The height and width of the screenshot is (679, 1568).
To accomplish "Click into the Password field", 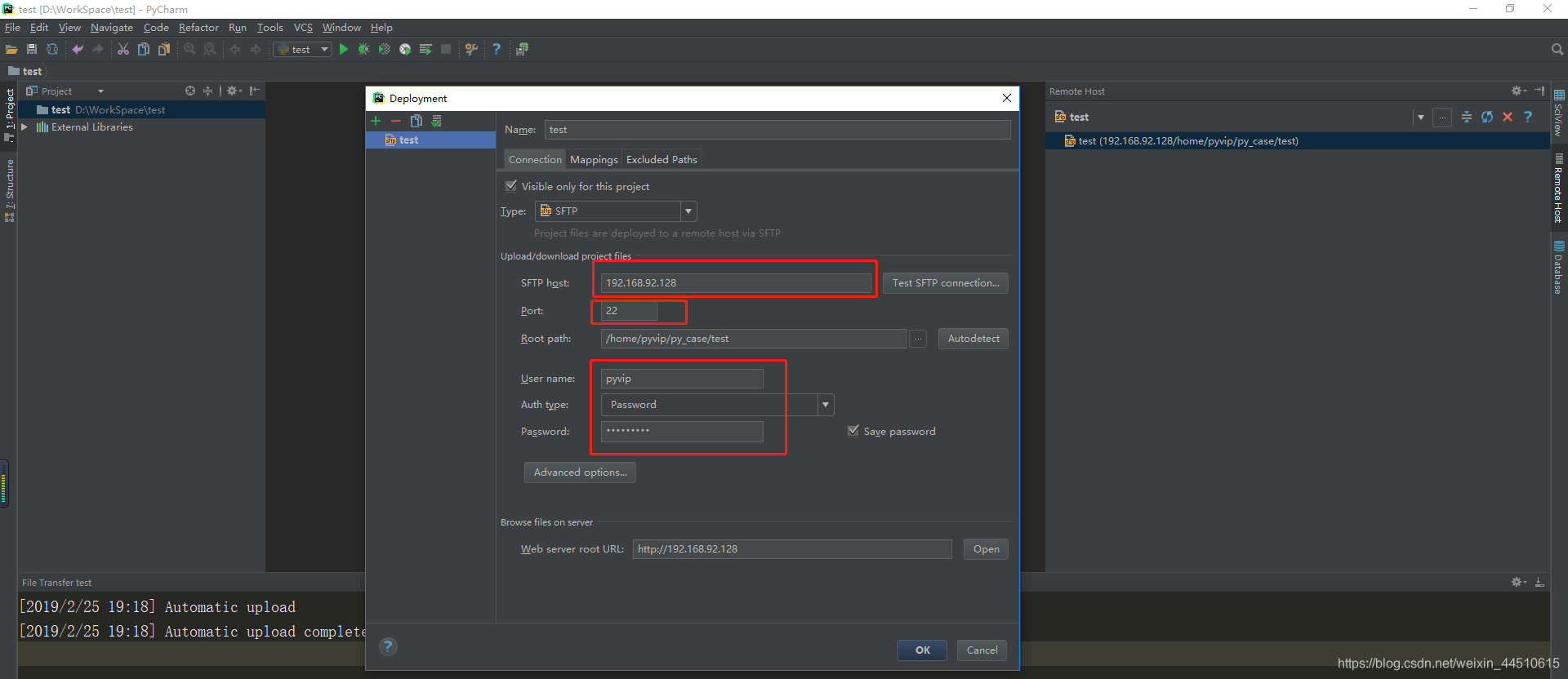I will click(x=682, y=432).
